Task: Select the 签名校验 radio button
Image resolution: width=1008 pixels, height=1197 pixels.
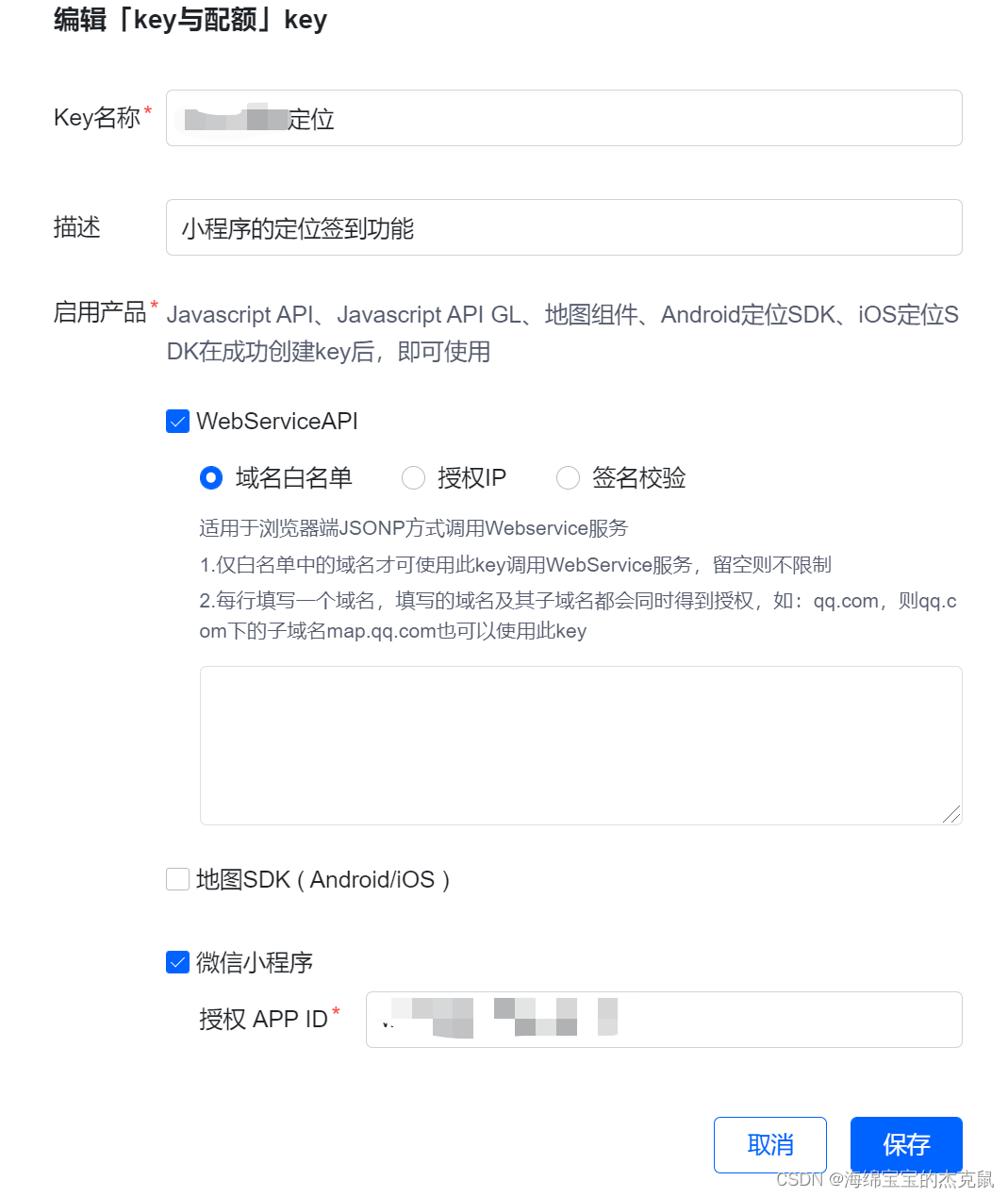Action: tap(568, 478)
